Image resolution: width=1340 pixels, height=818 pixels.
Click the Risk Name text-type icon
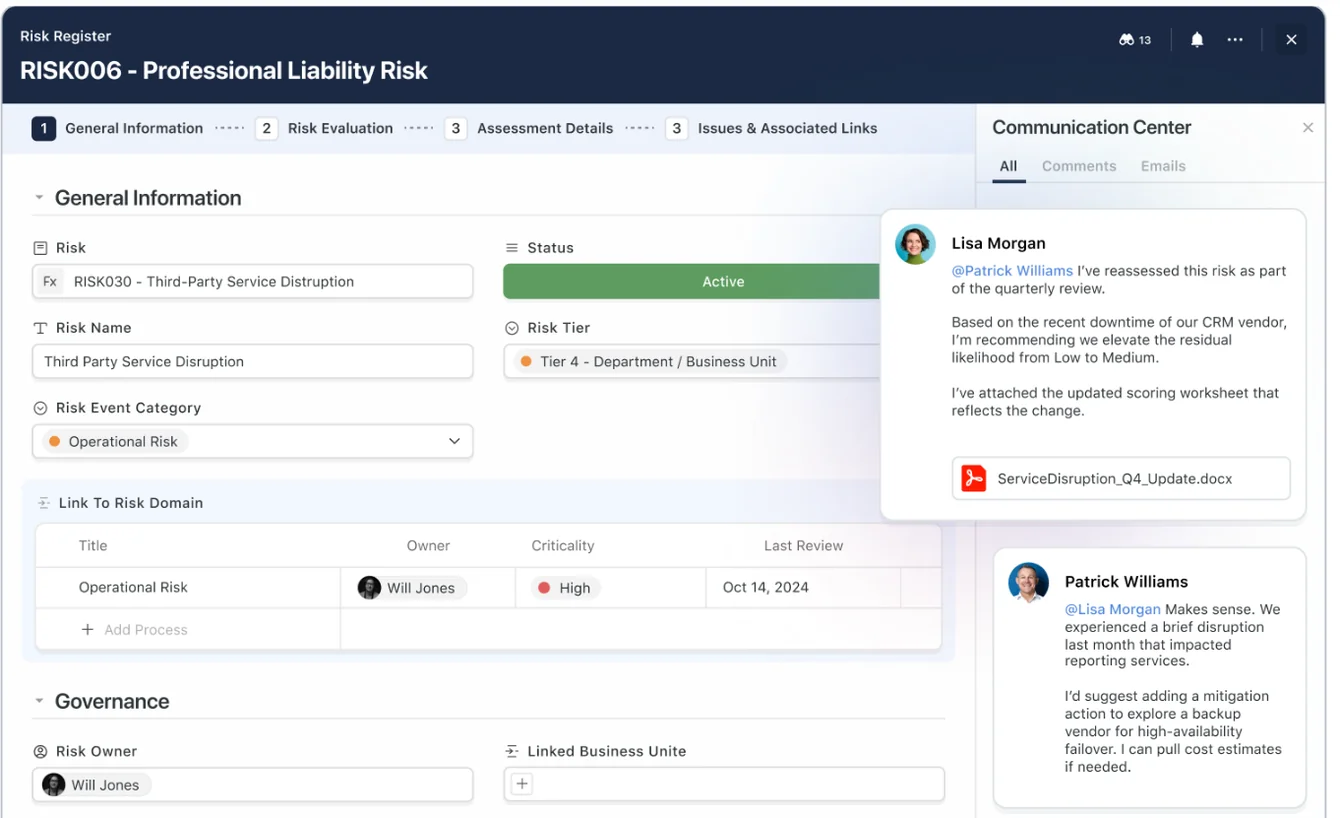click(41, 328)
